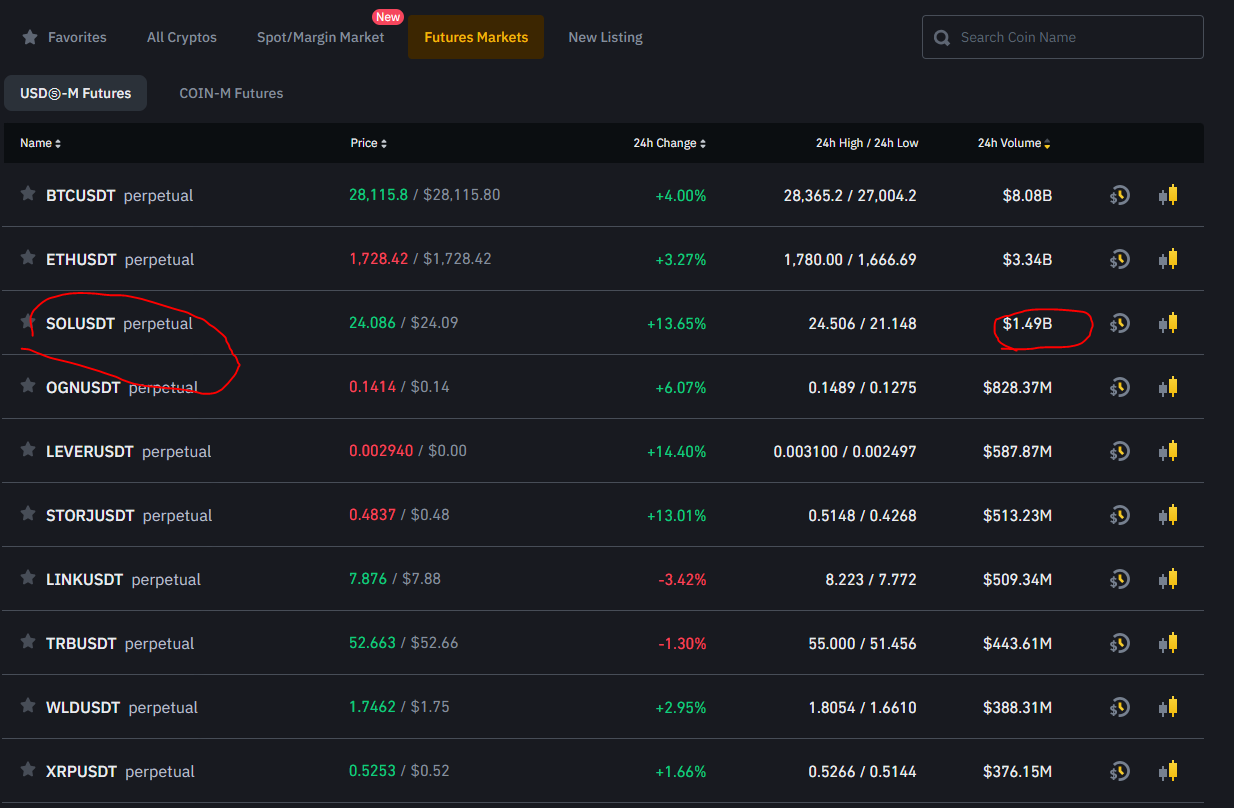The image size is (1234, 808).
Task: Click TRBUSDT price 52.663
Action: (x=372, y=642)
